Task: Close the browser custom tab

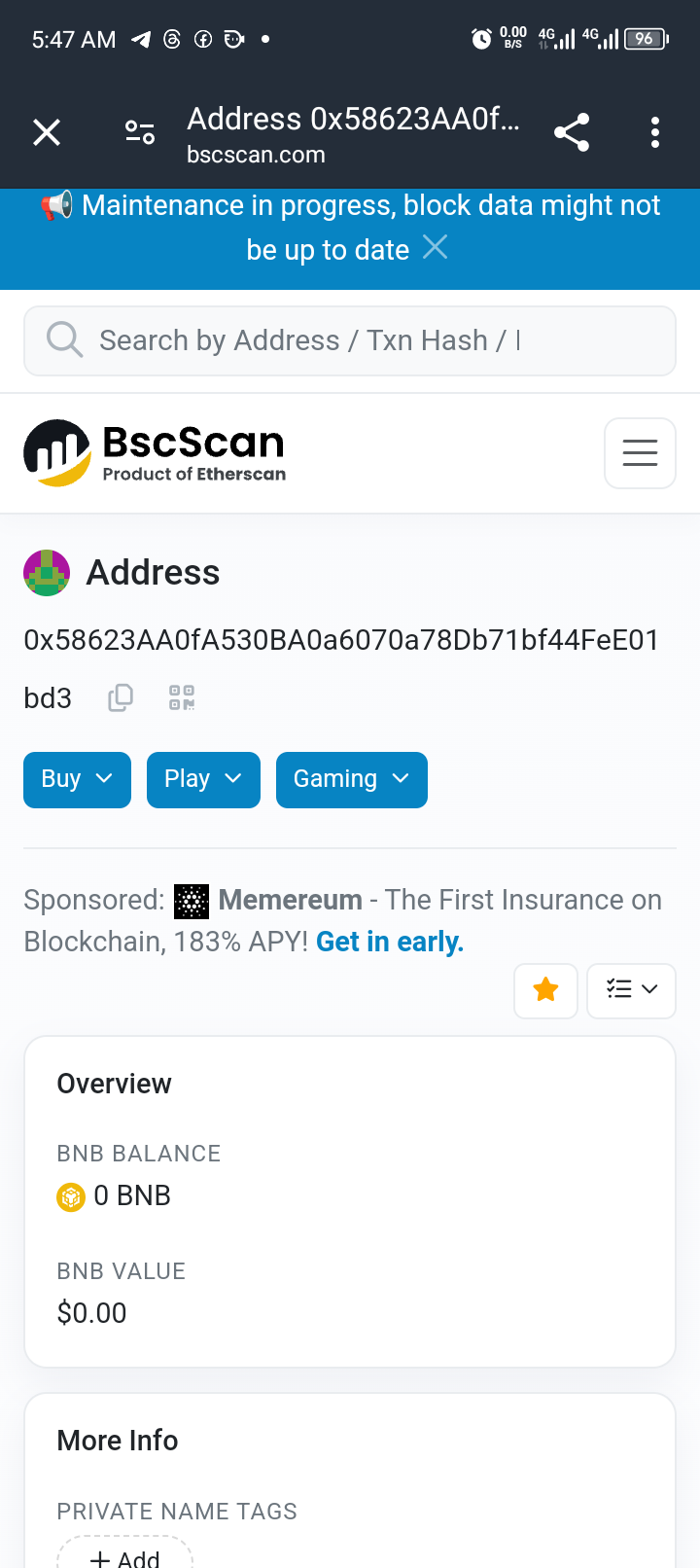Action: coord(47,132)
